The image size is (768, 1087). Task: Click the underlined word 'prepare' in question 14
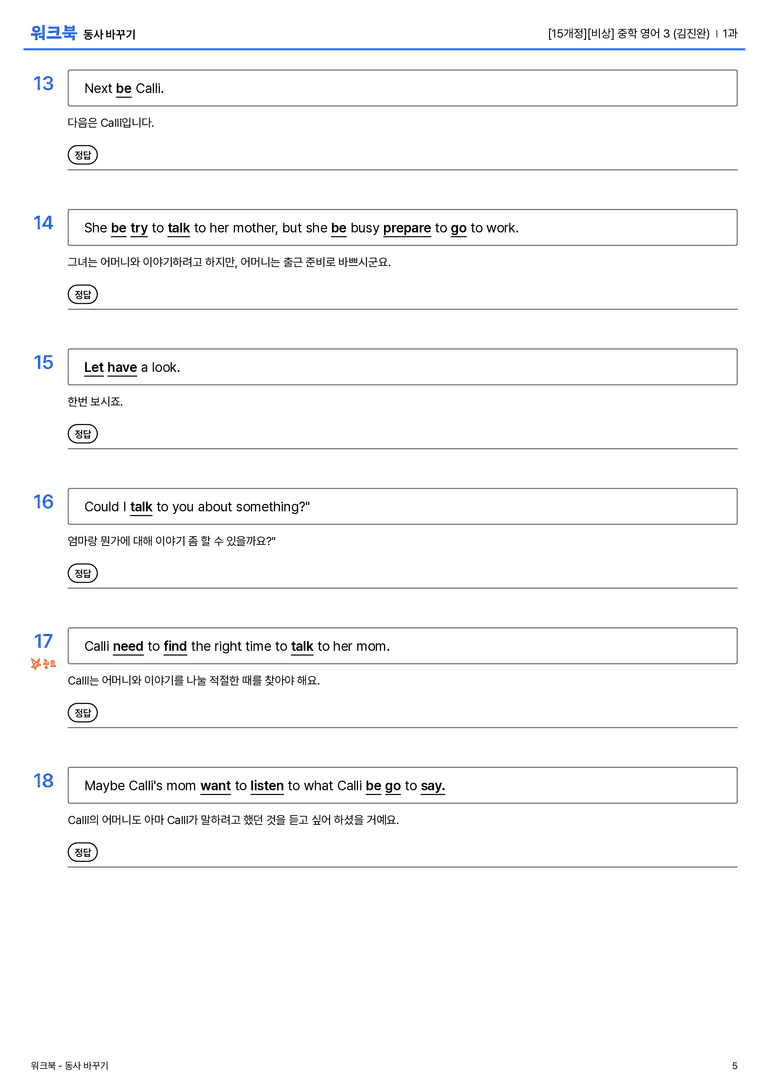pos(407,229)
